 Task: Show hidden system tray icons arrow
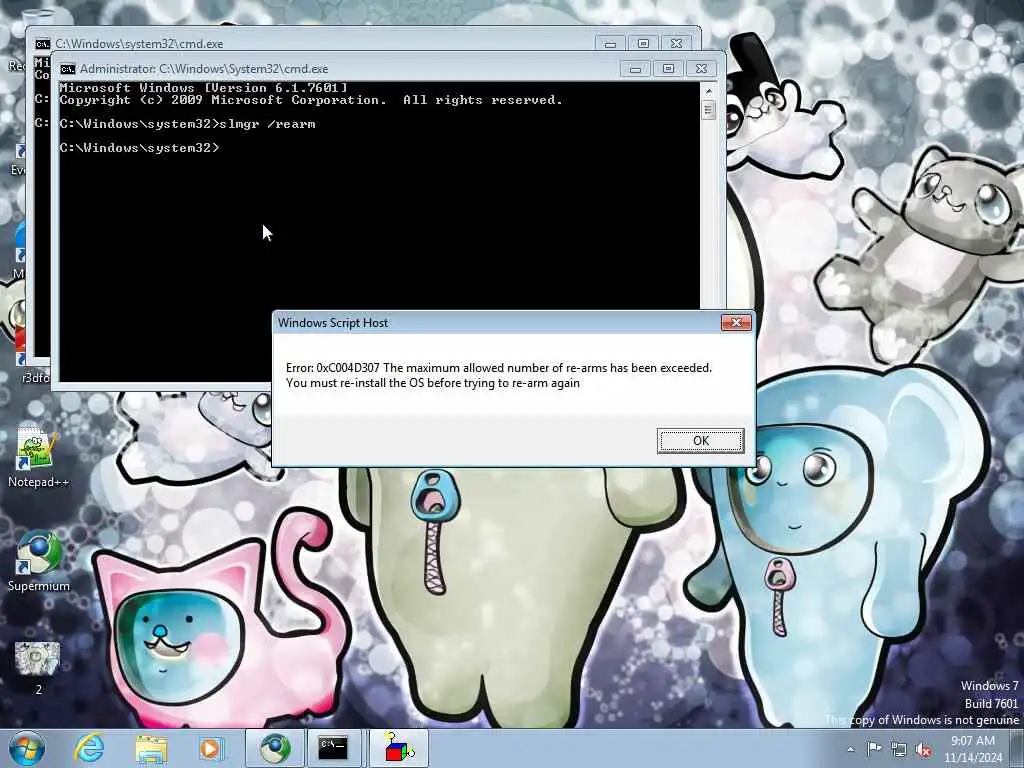[x=850, y=750]
